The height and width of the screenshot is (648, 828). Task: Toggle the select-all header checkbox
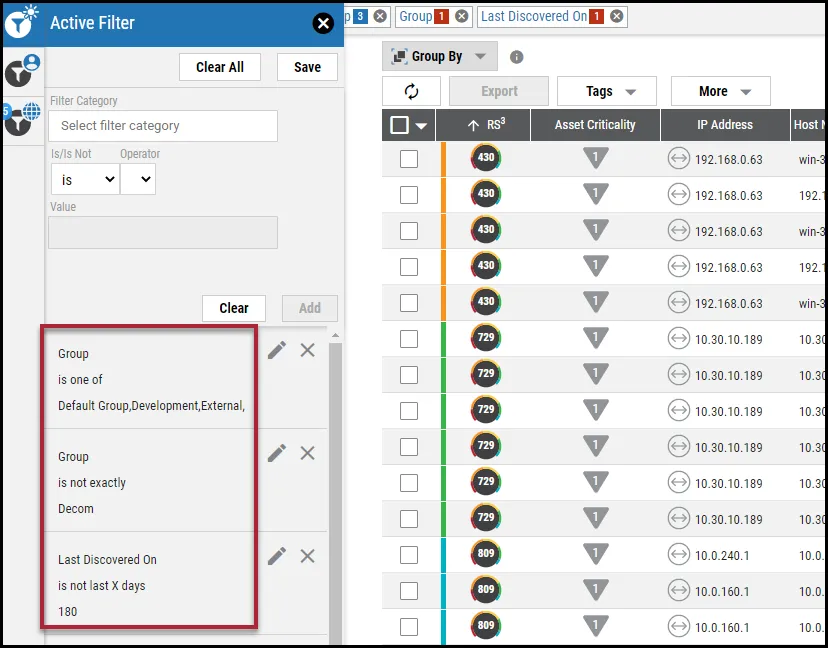(x=399, y=125)
